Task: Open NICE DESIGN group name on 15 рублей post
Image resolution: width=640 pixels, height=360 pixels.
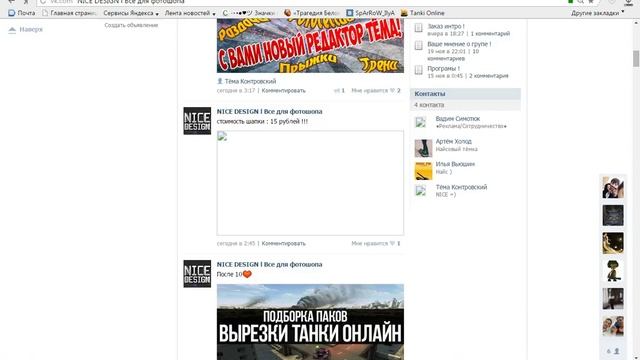Action: [269, 111]
